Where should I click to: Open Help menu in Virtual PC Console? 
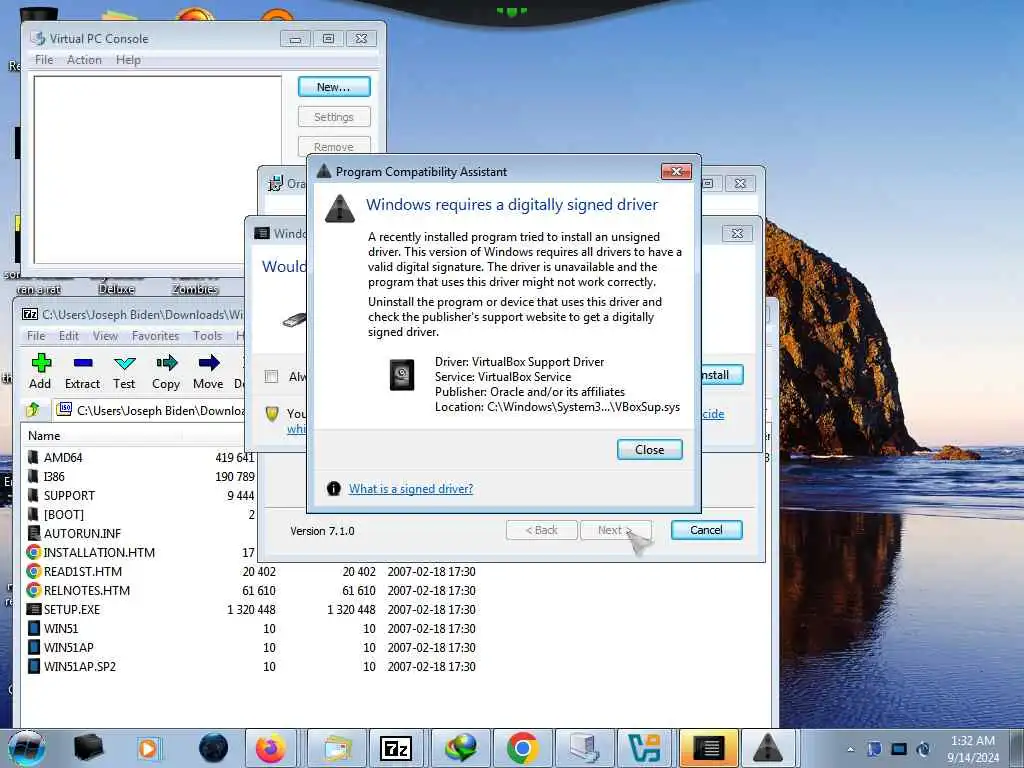point(128,59)
